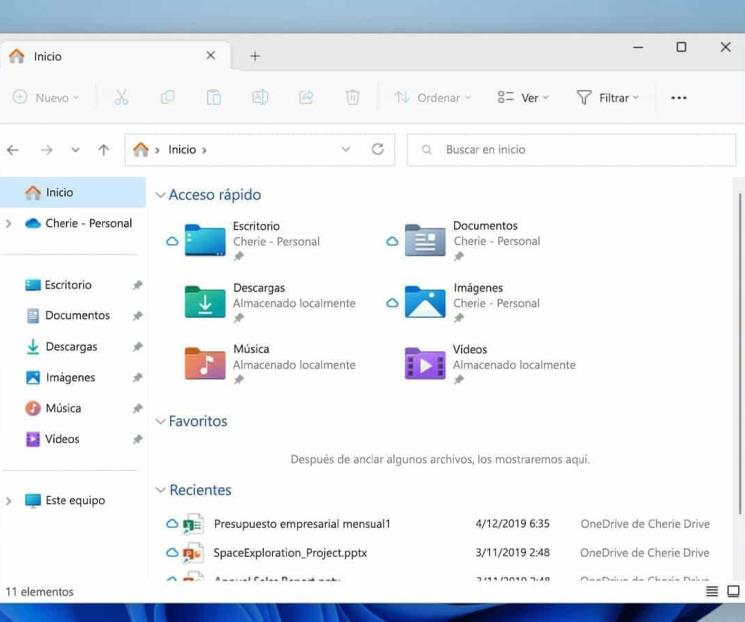Image resolution: width=745 pixels, height=622 pixels.
Task: Click the date 3/11/2019 2:48 of SpaceExploration_Project.pptx
Action: [x=513, y=553]
